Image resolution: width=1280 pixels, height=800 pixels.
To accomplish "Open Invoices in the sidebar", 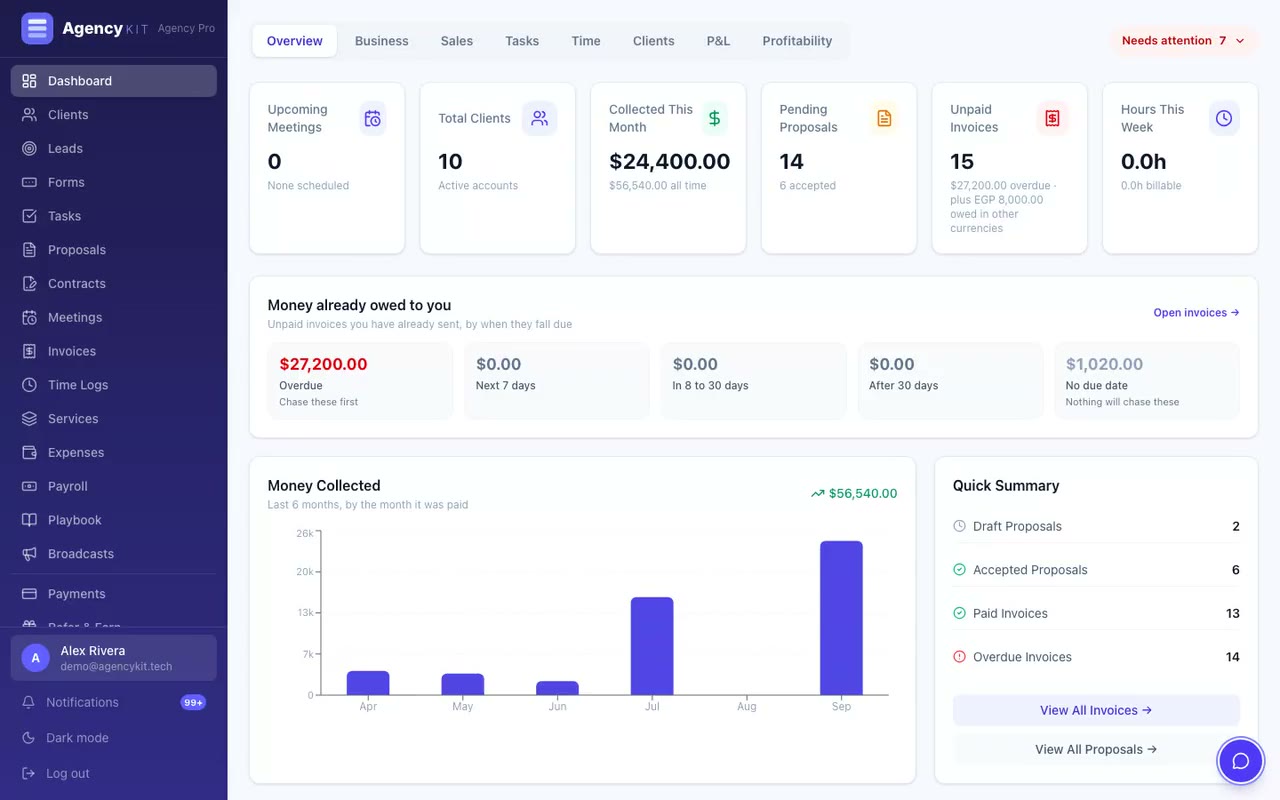I will tap(114, 351).
